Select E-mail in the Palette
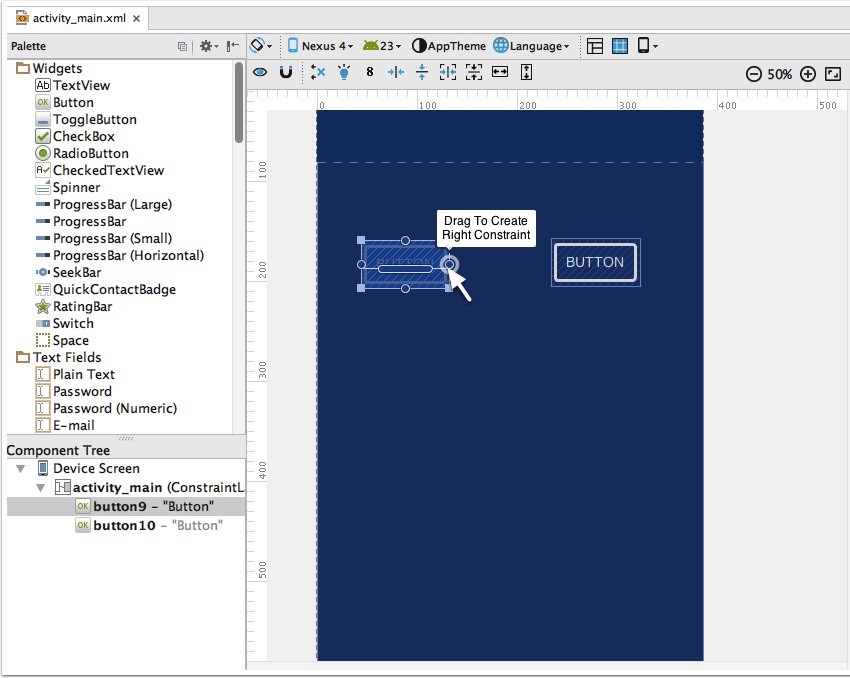 (x=65, y=425)
